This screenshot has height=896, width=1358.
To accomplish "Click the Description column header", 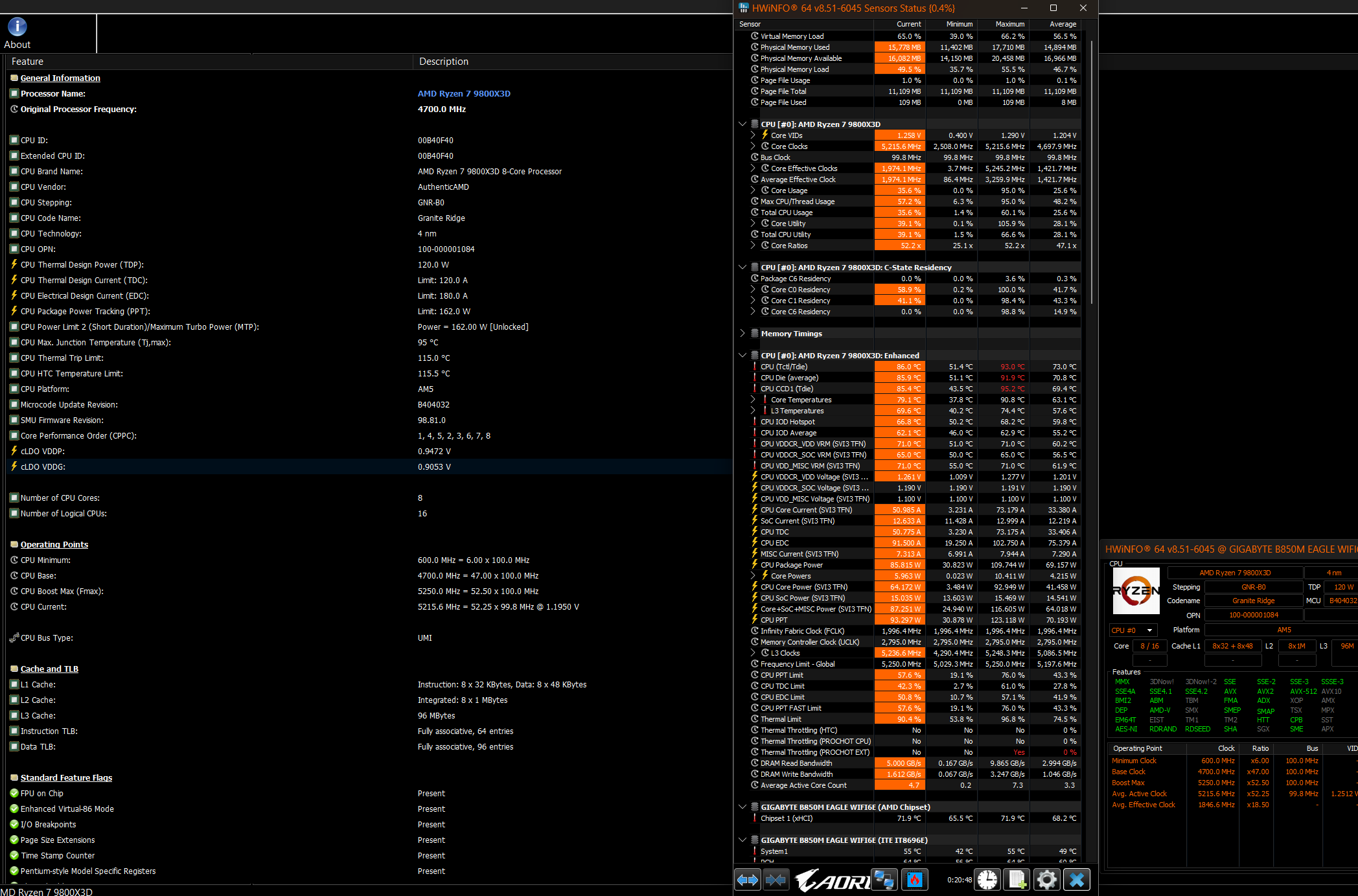I will click(x=573, y=62).
